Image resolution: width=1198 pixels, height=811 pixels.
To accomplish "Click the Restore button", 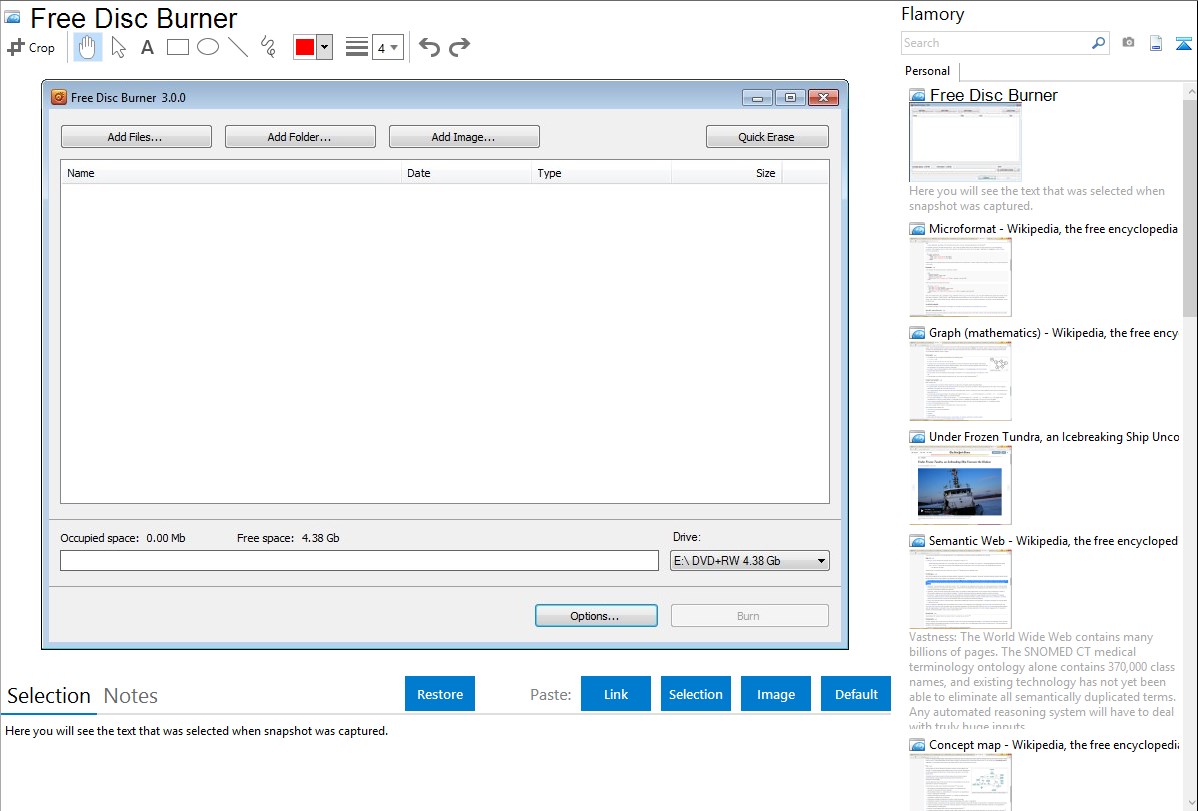I will point(440,693).
